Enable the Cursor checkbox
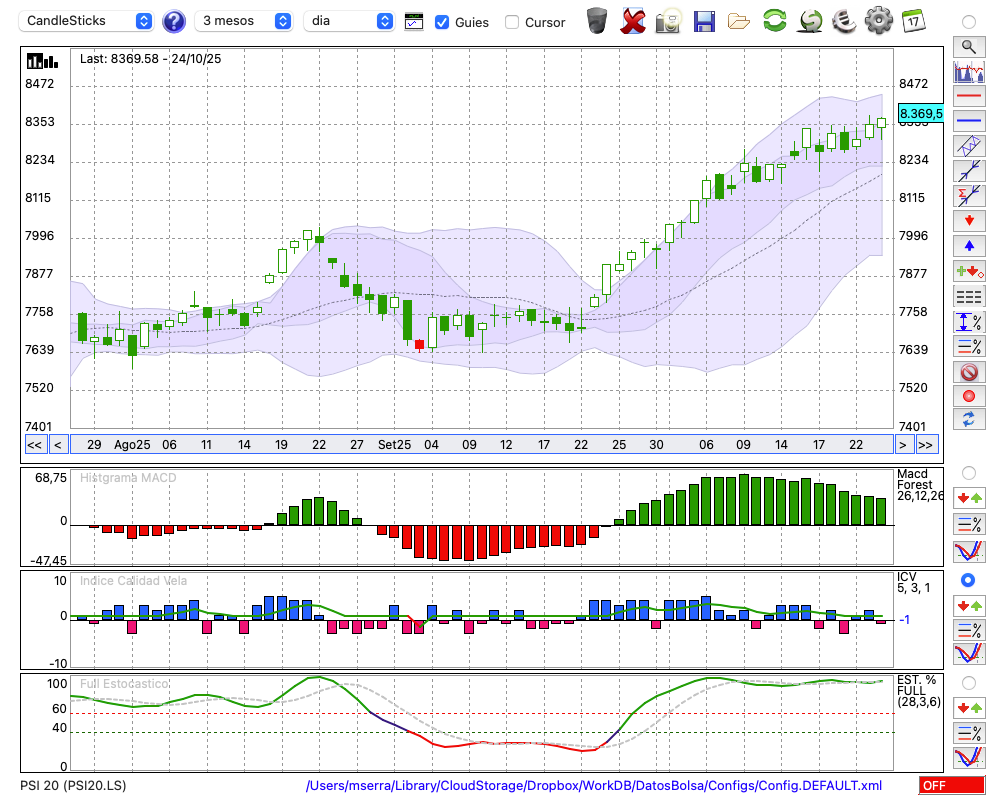 pos(512,22)
